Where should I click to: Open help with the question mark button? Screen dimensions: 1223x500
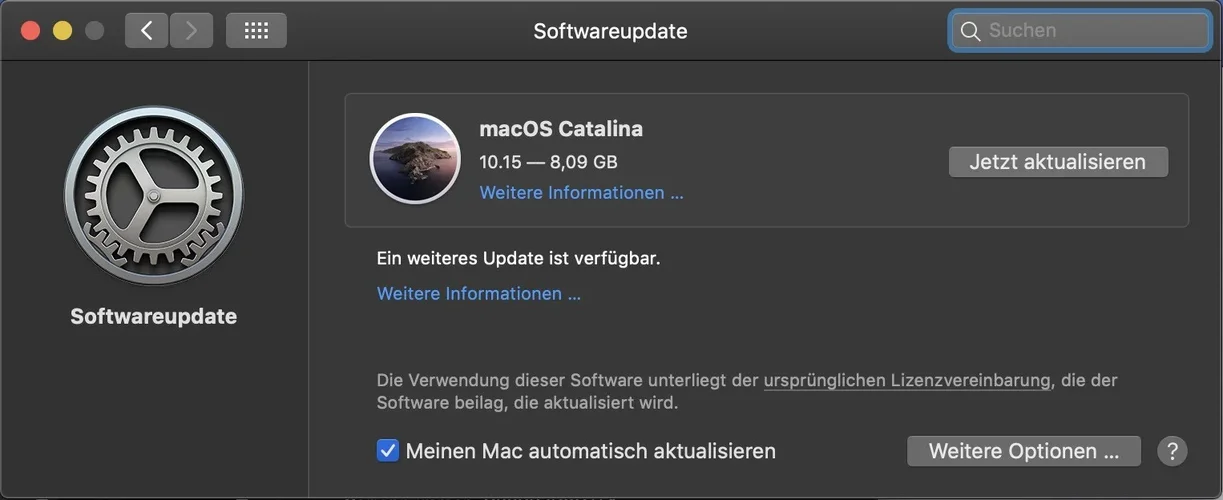[x=1172, y=451]
